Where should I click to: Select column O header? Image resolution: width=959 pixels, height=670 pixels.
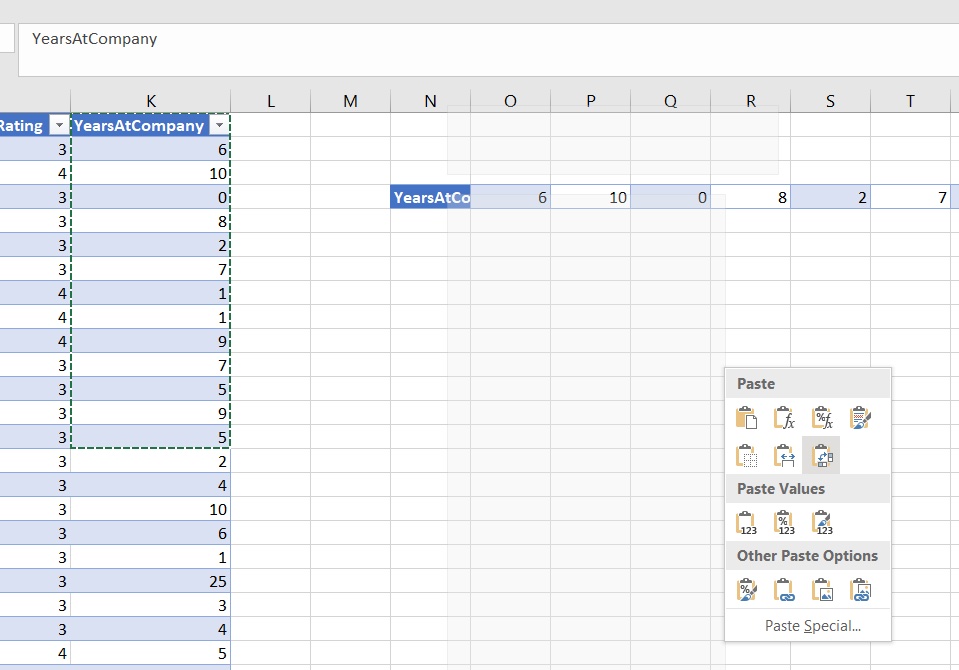tap(511, 101)
